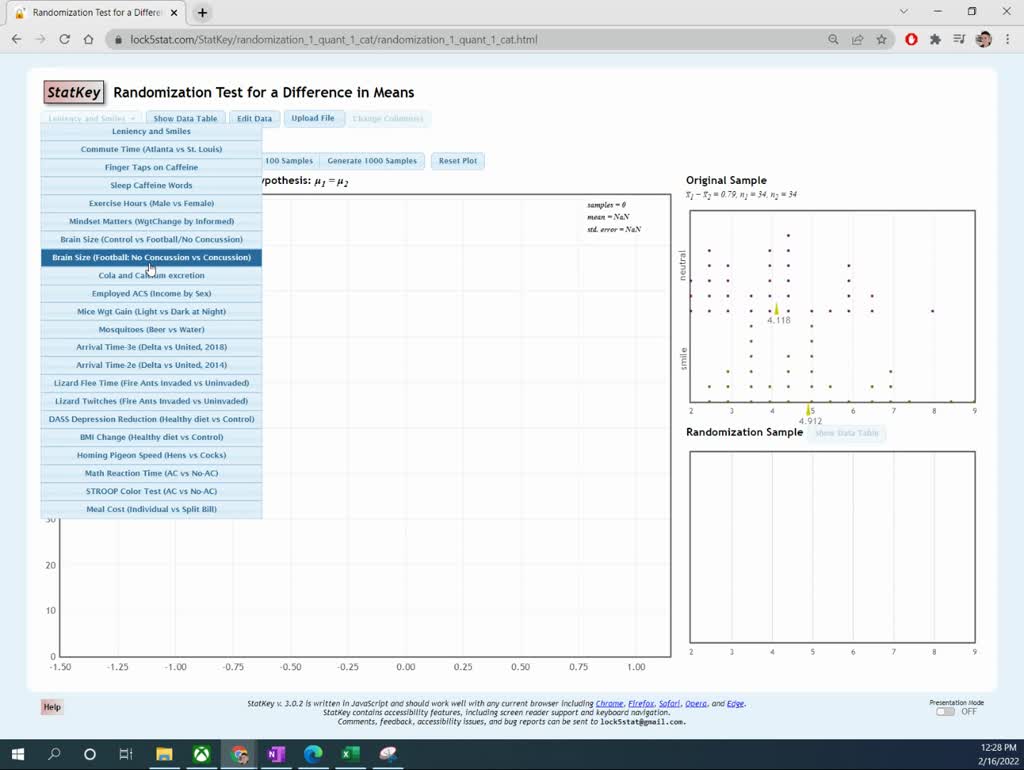Screen dimensions: 1024x770
Task: Launch Excel from the taskbar
Action: pos(350,754)
